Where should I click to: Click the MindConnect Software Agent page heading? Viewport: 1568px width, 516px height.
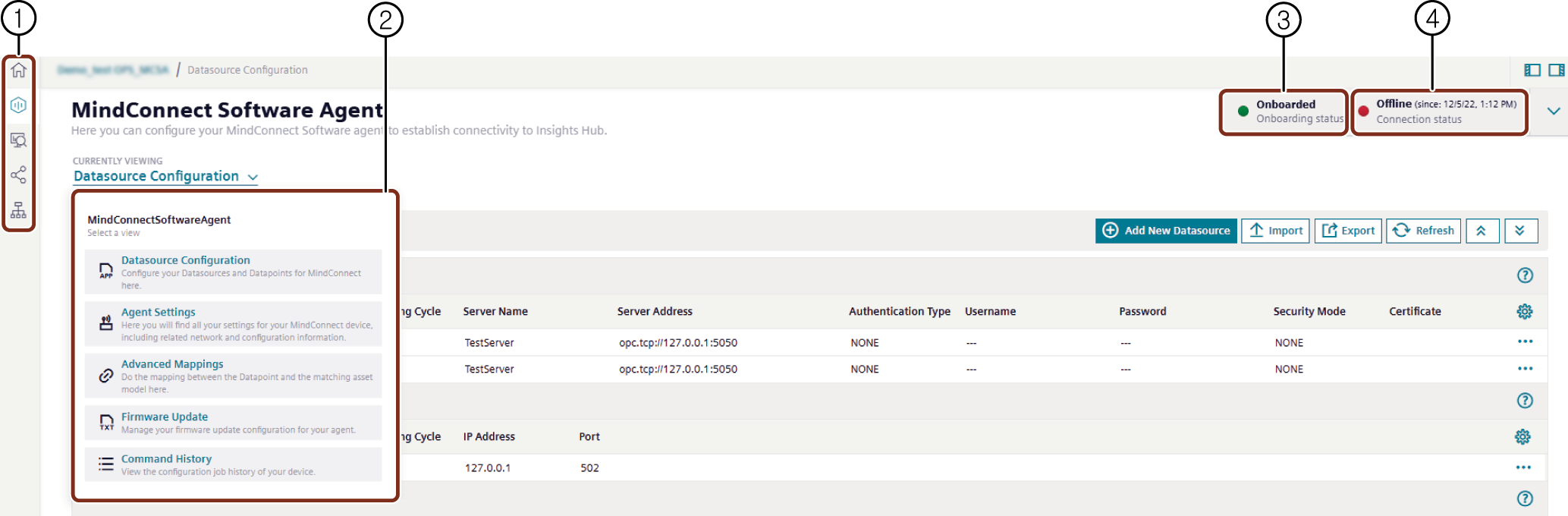pyautogui.click(x=227, y=110)
